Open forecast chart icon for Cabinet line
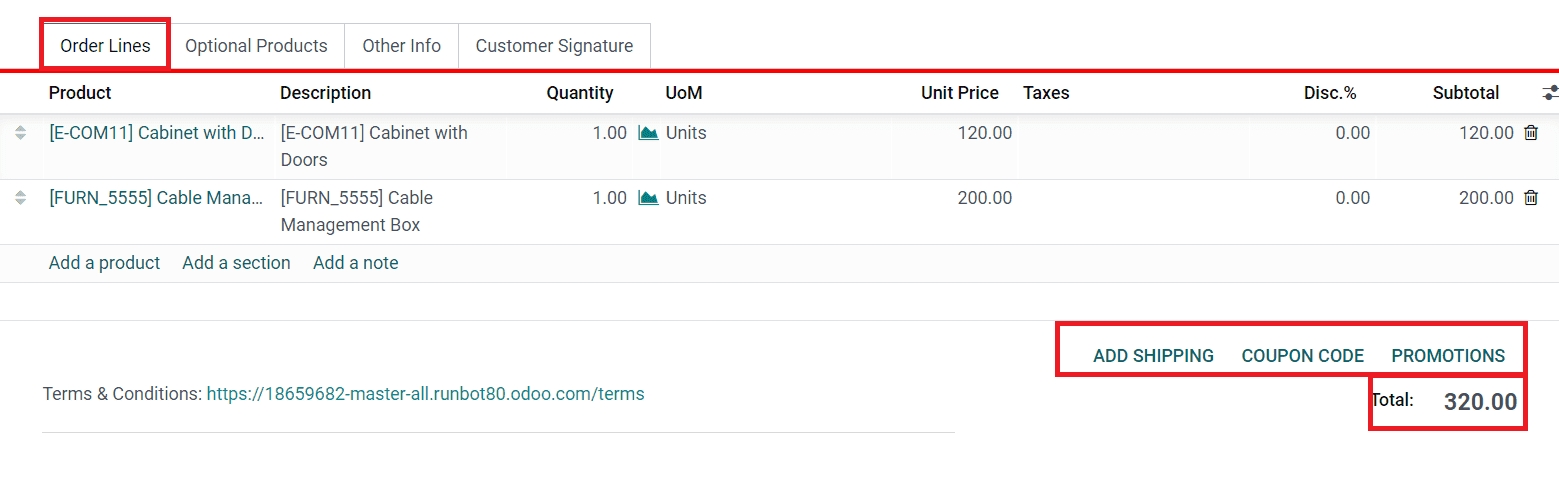 [x=648, y=133]
